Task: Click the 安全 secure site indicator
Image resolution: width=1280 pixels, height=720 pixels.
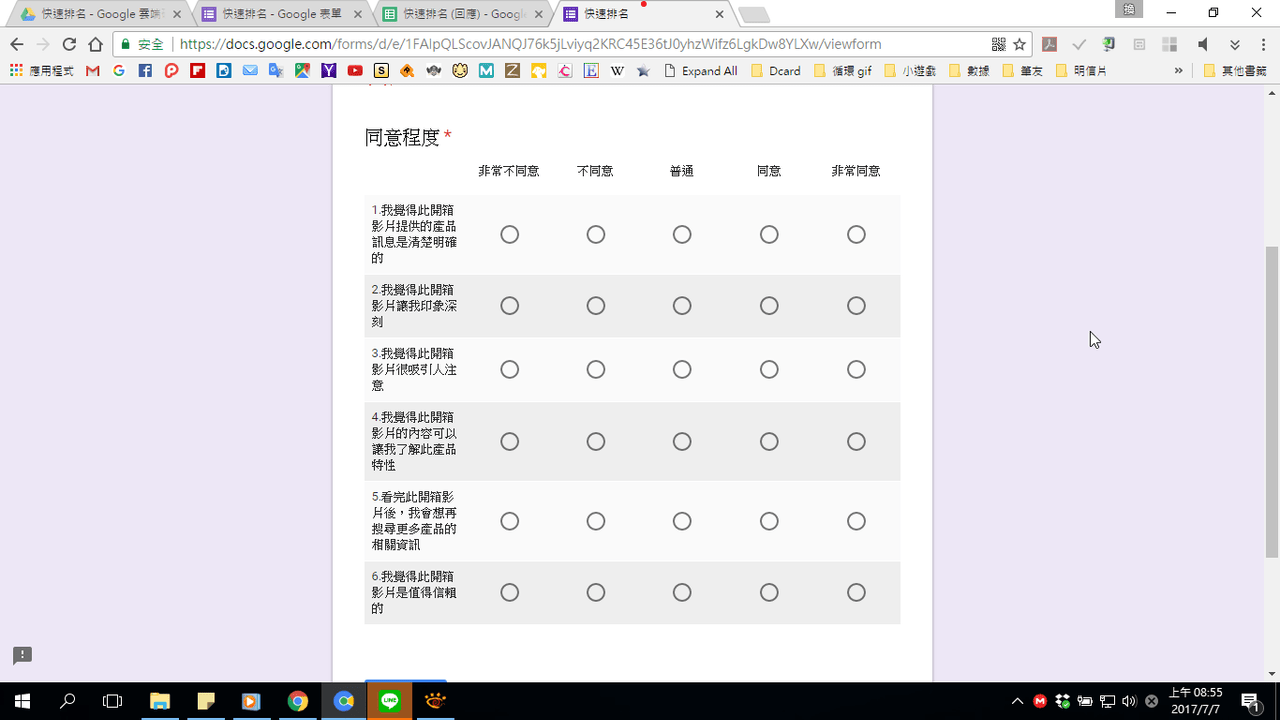Action: tap(142, 44)
